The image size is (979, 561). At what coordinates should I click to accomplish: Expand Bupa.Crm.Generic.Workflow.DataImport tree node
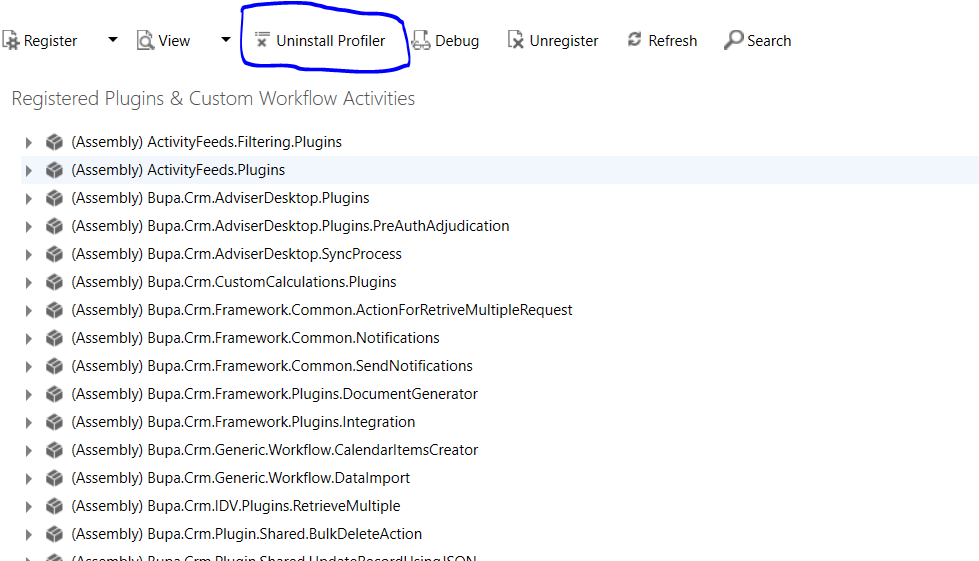click(28, 479)
